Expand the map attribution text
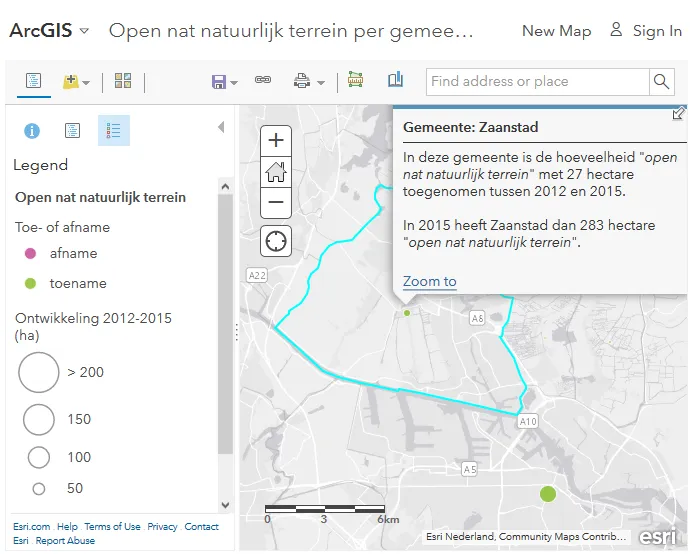Image resolution: width=693 pixels, height=554 pixels. click(x=526, y=536)
